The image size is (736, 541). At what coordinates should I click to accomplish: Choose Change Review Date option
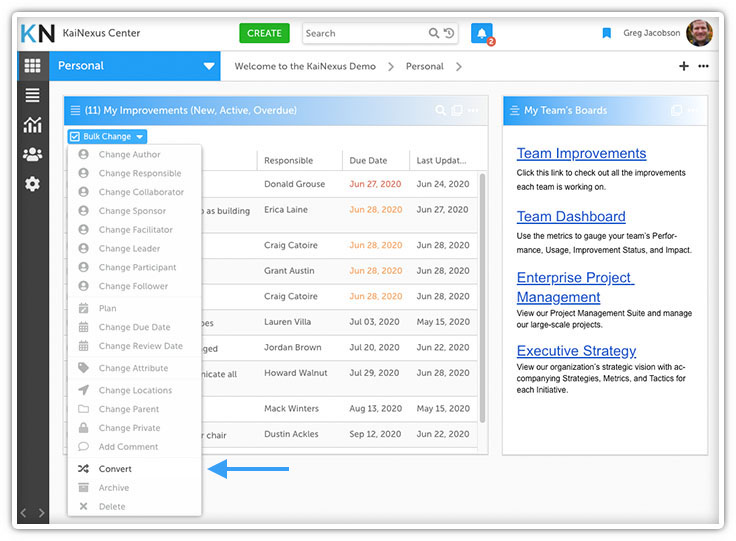click(135, 346)
